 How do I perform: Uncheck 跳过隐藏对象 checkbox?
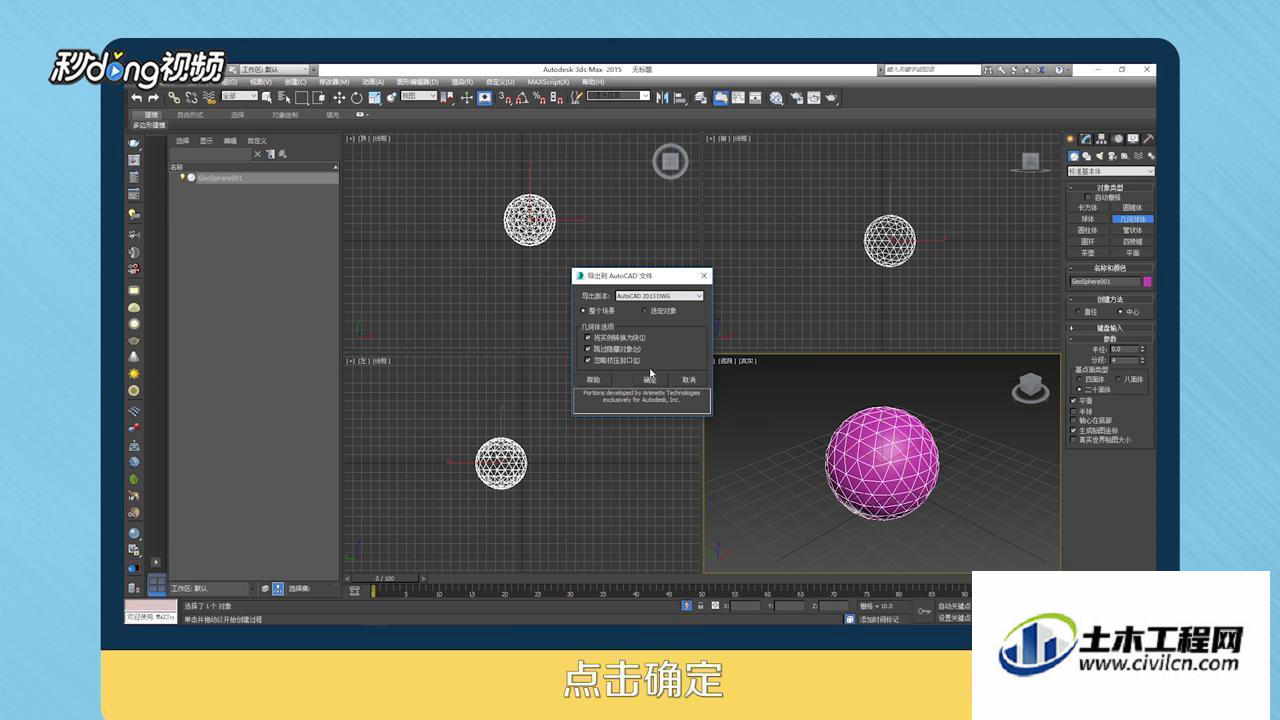click(588, 348)
